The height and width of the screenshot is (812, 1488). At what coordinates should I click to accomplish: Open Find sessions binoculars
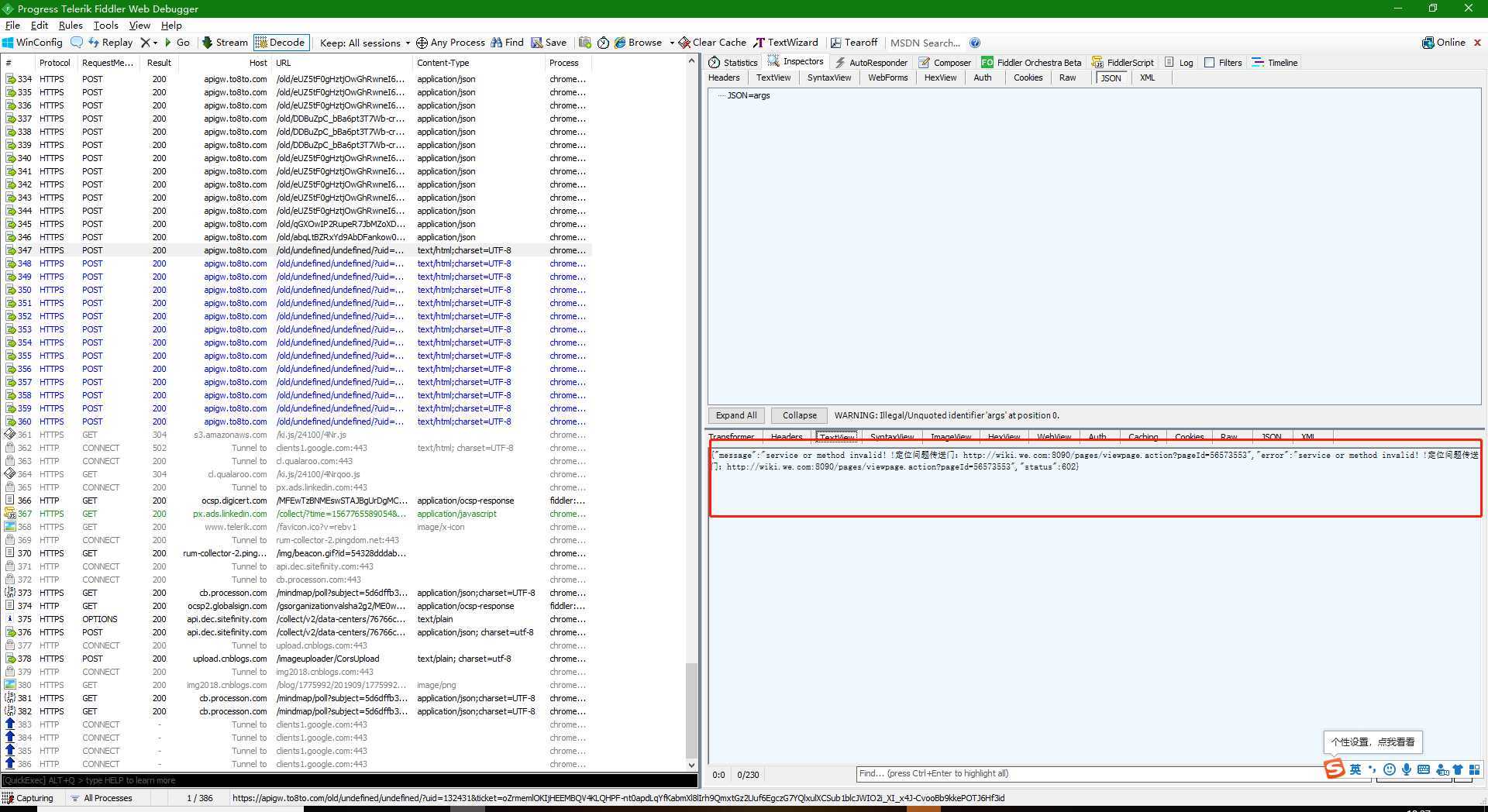pos(507,43)
